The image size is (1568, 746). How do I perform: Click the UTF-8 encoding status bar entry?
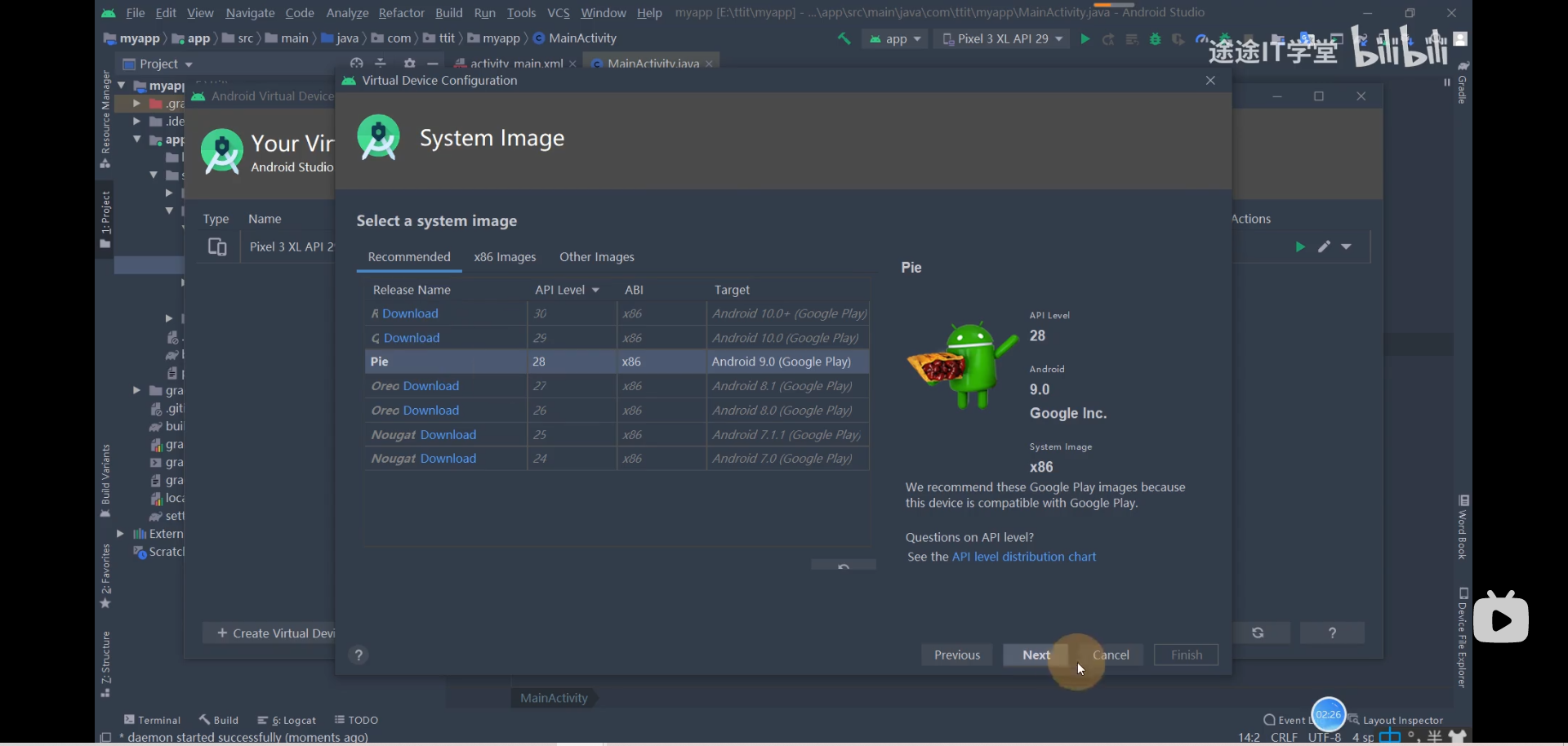tap(1324, 737)
